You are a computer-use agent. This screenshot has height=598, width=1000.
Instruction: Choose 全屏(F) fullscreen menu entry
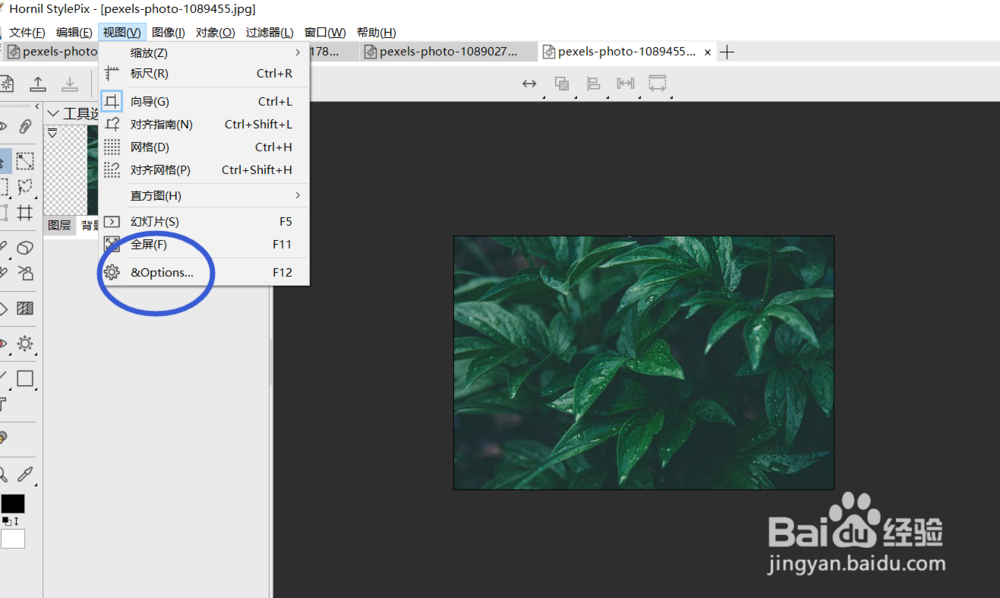point(204,244)
